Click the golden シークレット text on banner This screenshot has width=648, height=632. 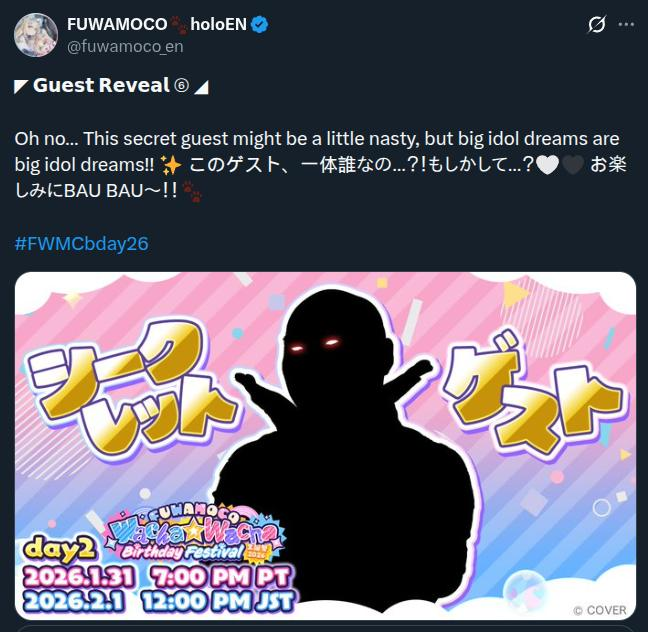point(128,391)
